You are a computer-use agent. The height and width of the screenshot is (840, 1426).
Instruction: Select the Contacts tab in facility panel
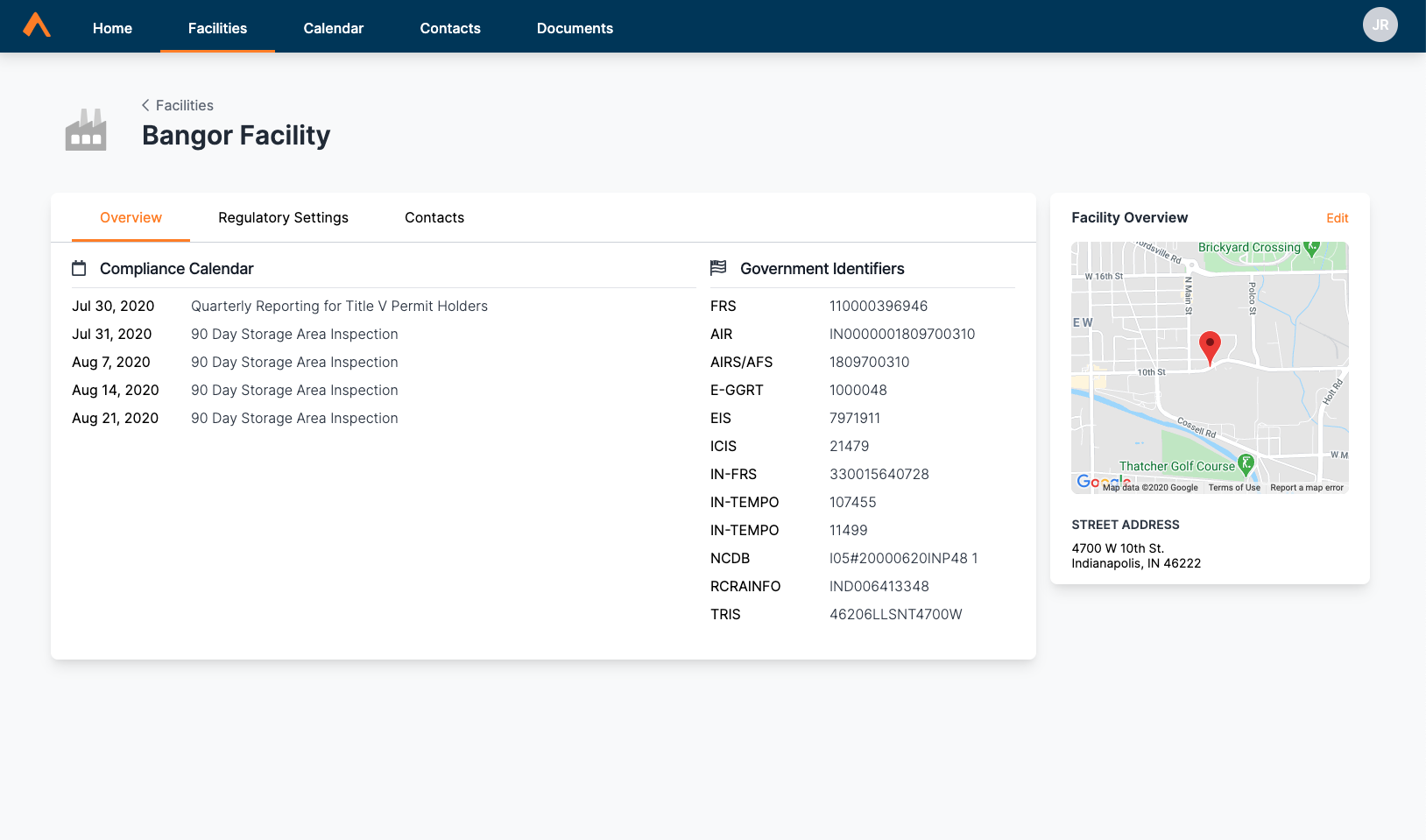434,218
